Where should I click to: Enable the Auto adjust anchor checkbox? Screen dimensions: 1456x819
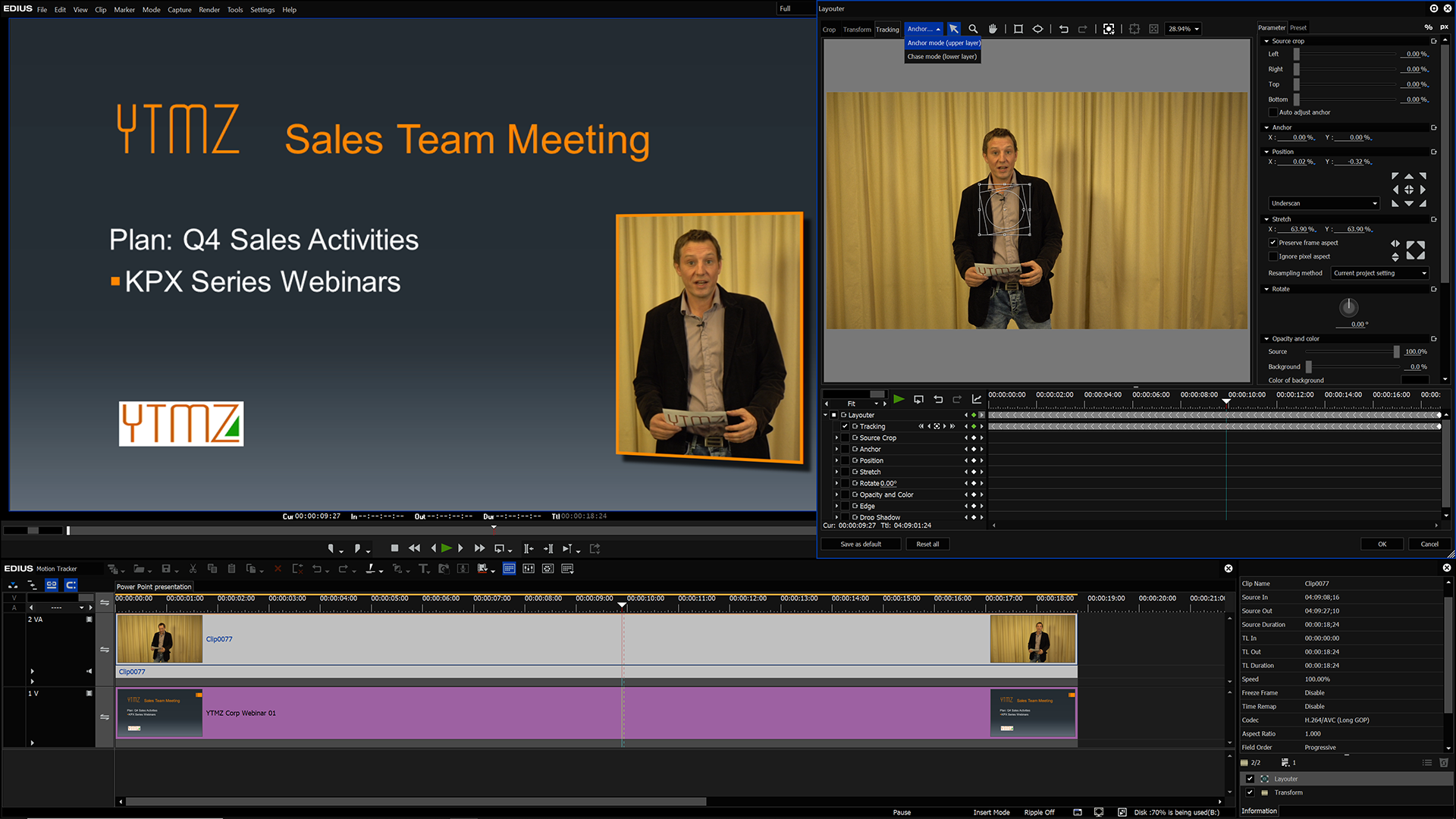tap(1274, 112)
